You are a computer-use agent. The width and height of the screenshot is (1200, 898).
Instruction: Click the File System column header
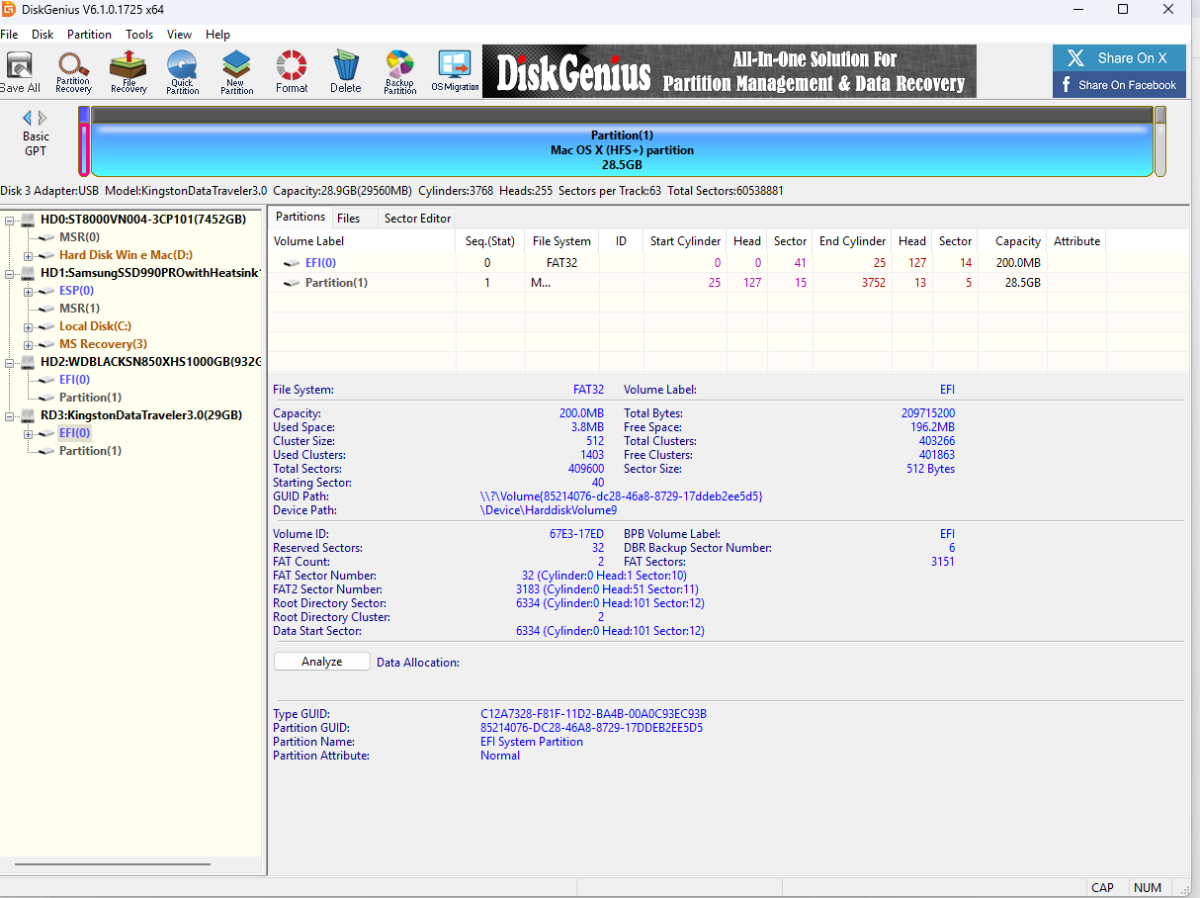click(561, 241)
